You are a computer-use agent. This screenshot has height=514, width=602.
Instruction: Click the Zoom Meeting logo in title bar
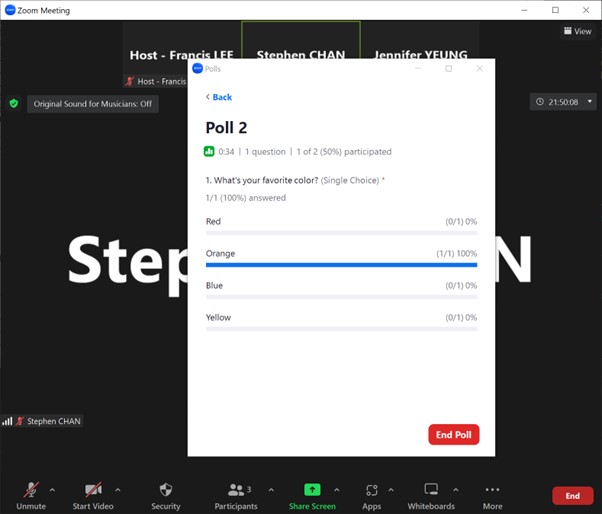pos(10,10)
